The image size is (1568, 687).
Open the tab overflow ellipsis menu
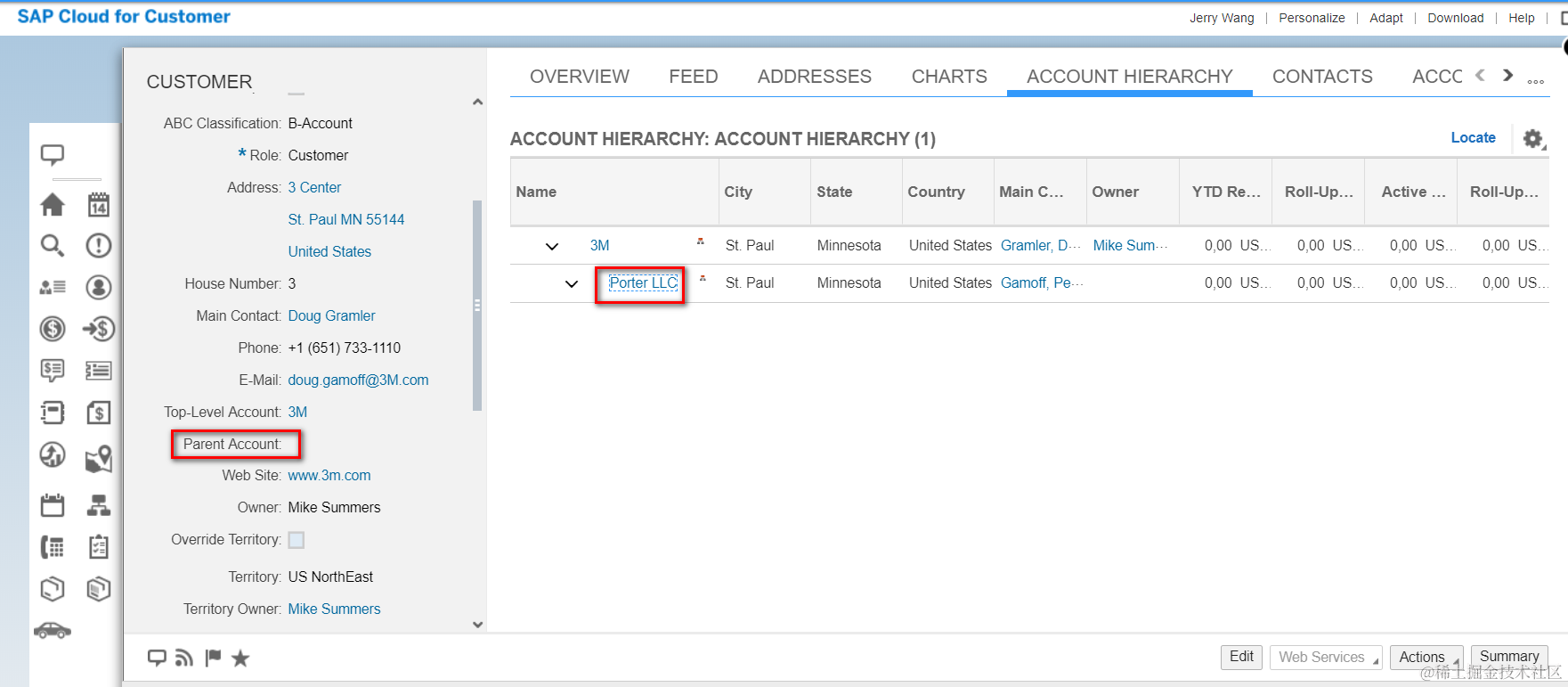(x=1536, y=81)
